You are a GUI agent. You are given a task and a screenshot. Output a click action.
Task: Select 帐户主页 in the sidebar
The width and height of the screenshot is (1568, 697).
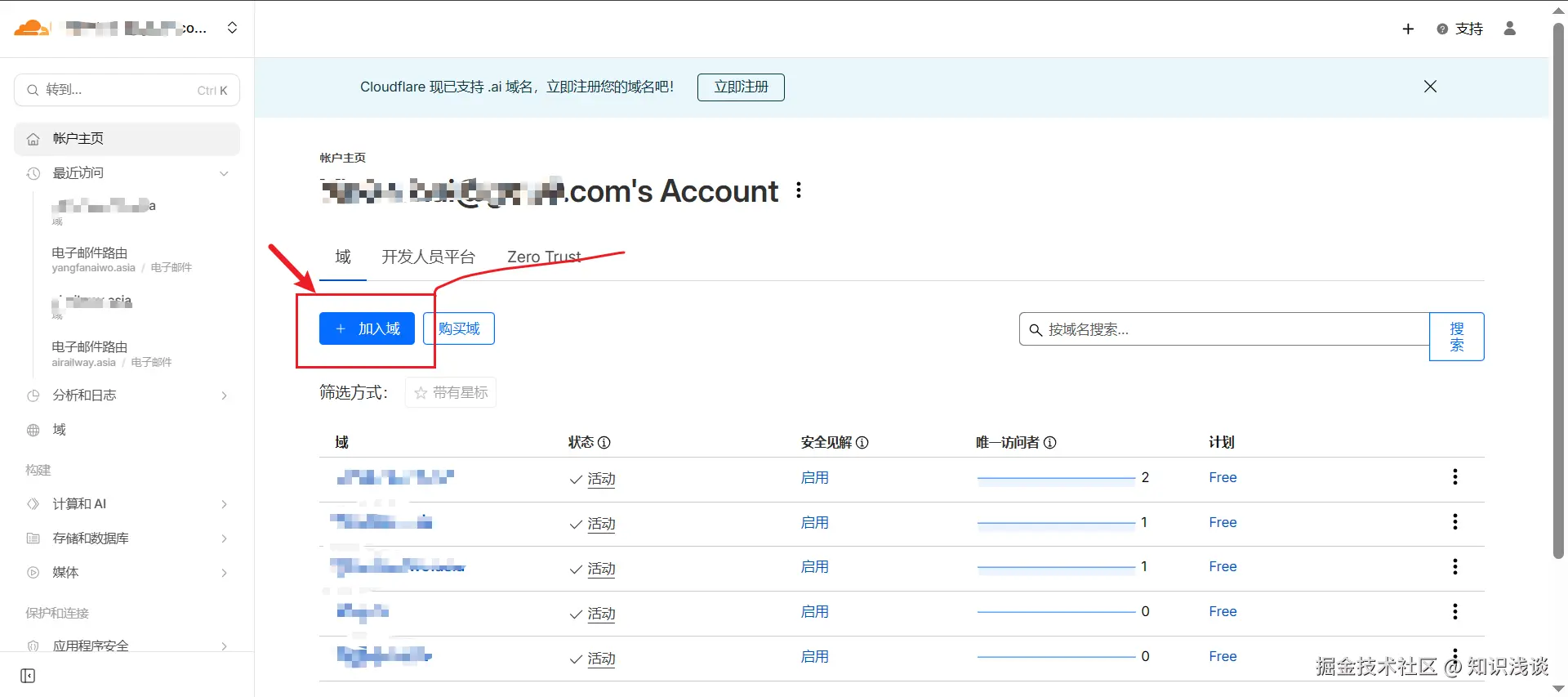127,139
